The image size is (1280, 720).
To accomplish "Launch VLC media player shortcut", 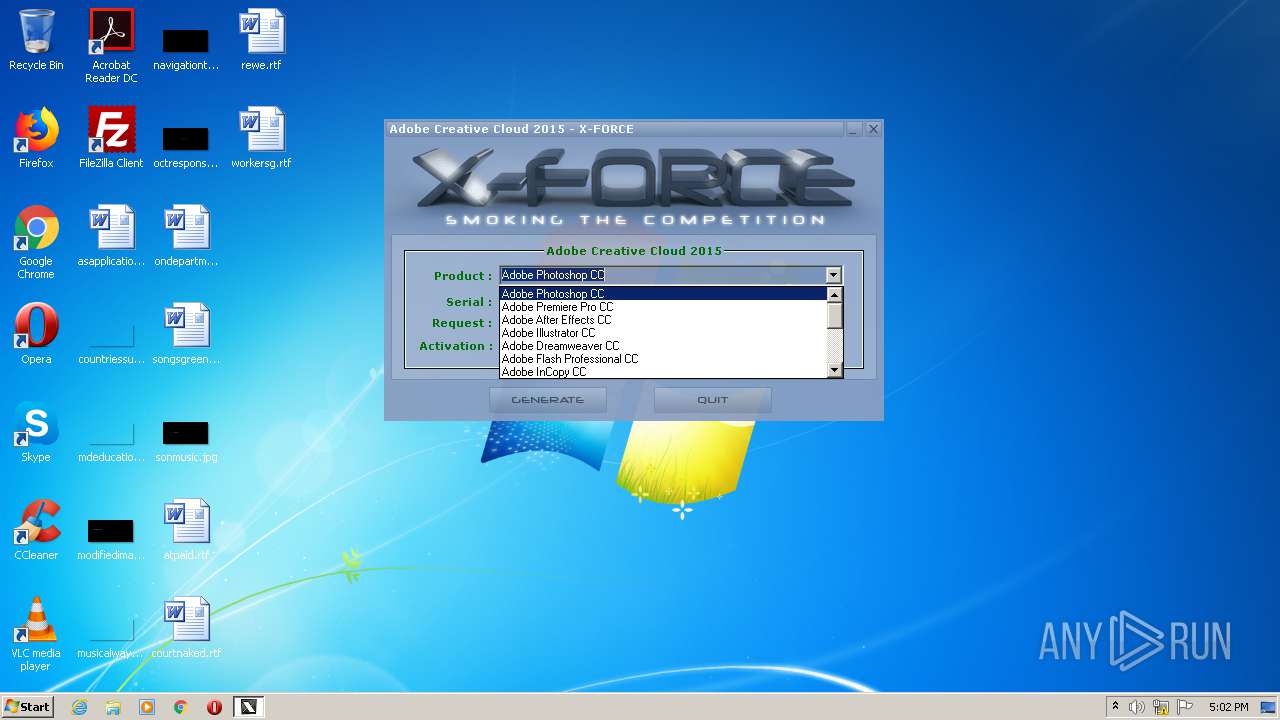I will [x=36, y=635].
